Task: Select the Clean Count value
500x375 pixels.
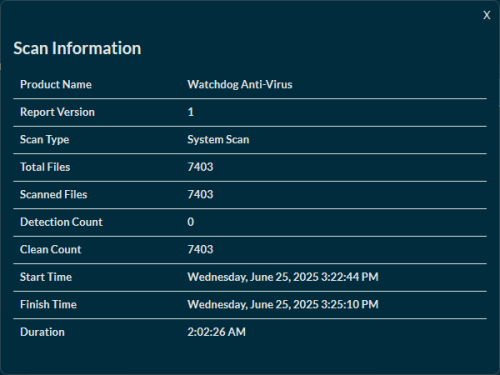Action: coord(200,249)
